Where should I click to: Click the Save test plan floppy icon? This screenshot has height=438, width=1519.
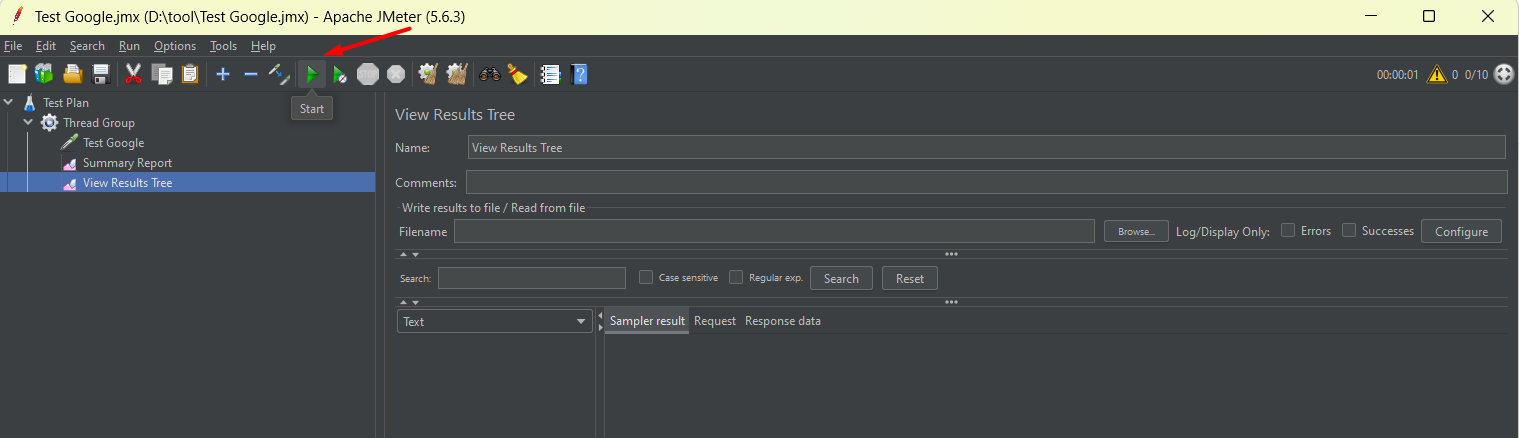(x=101, y=74)
